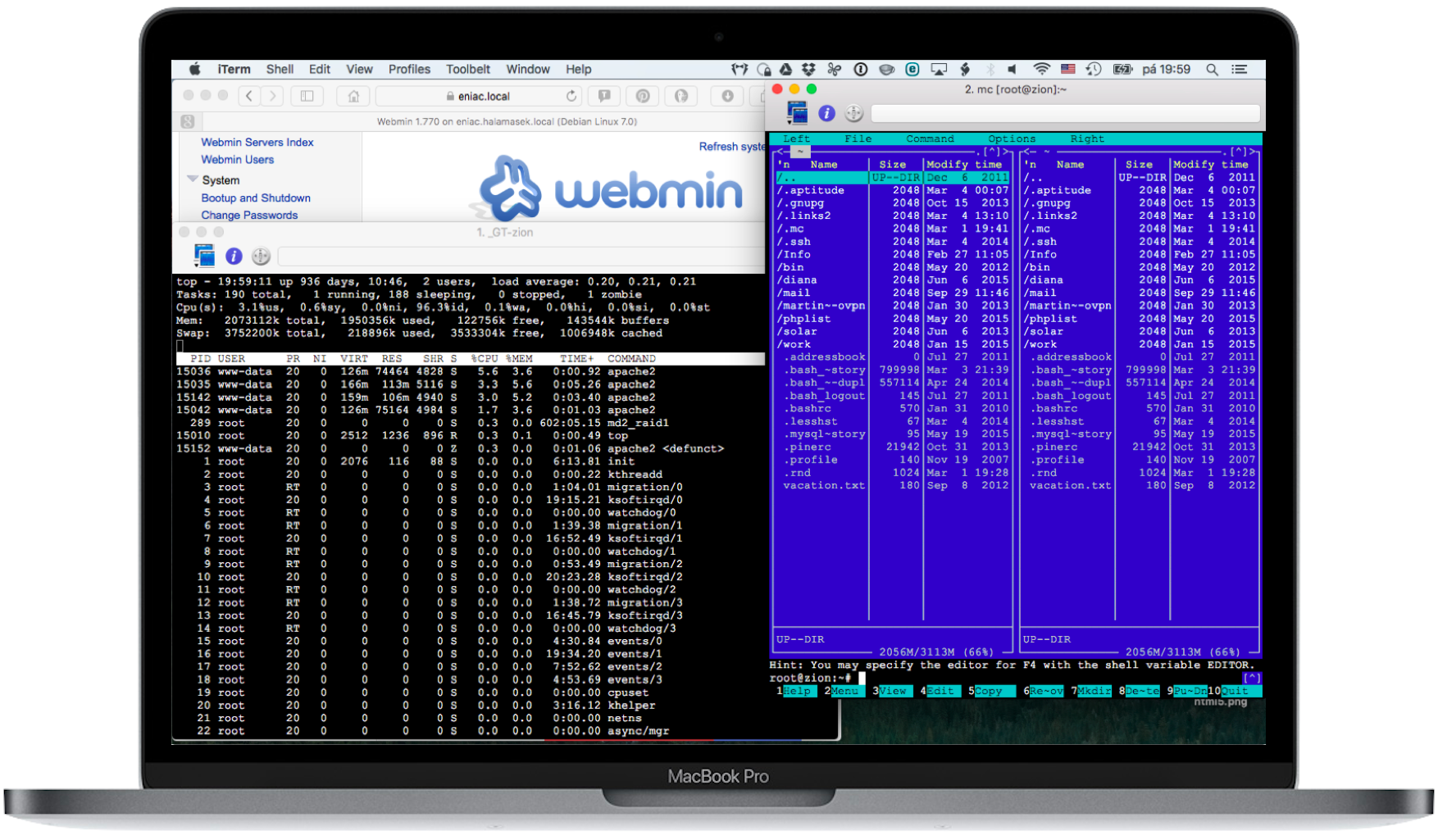Click the mc window toolbar text field
The width and height of the screenshot is (1438, 840).
coord(1065,113)
